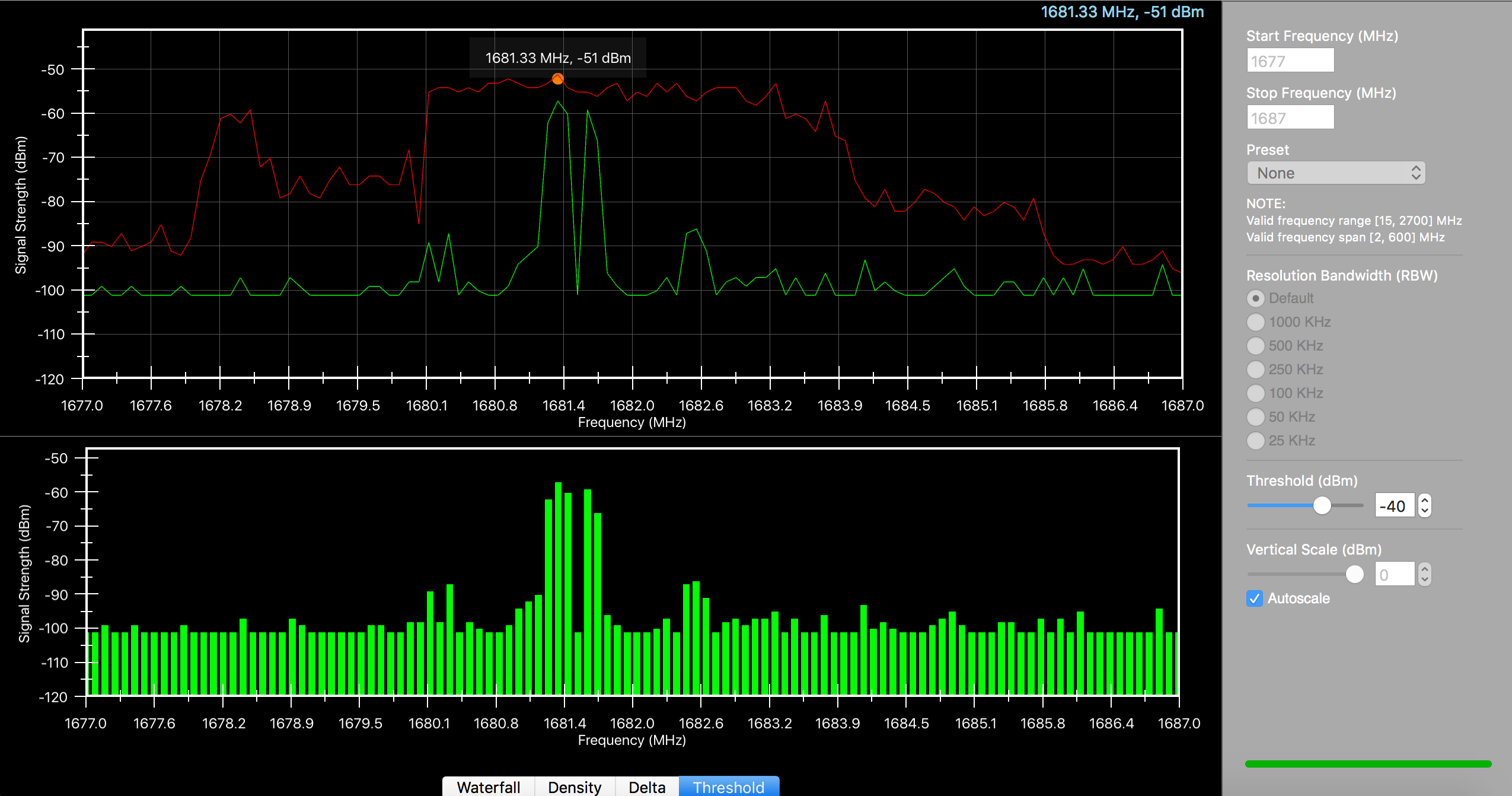Click the 'Resolution Bandwidth (RBW)' heading
Image resolution: width=1512 pixels, height=796 pixels.
coord(1342,275)
